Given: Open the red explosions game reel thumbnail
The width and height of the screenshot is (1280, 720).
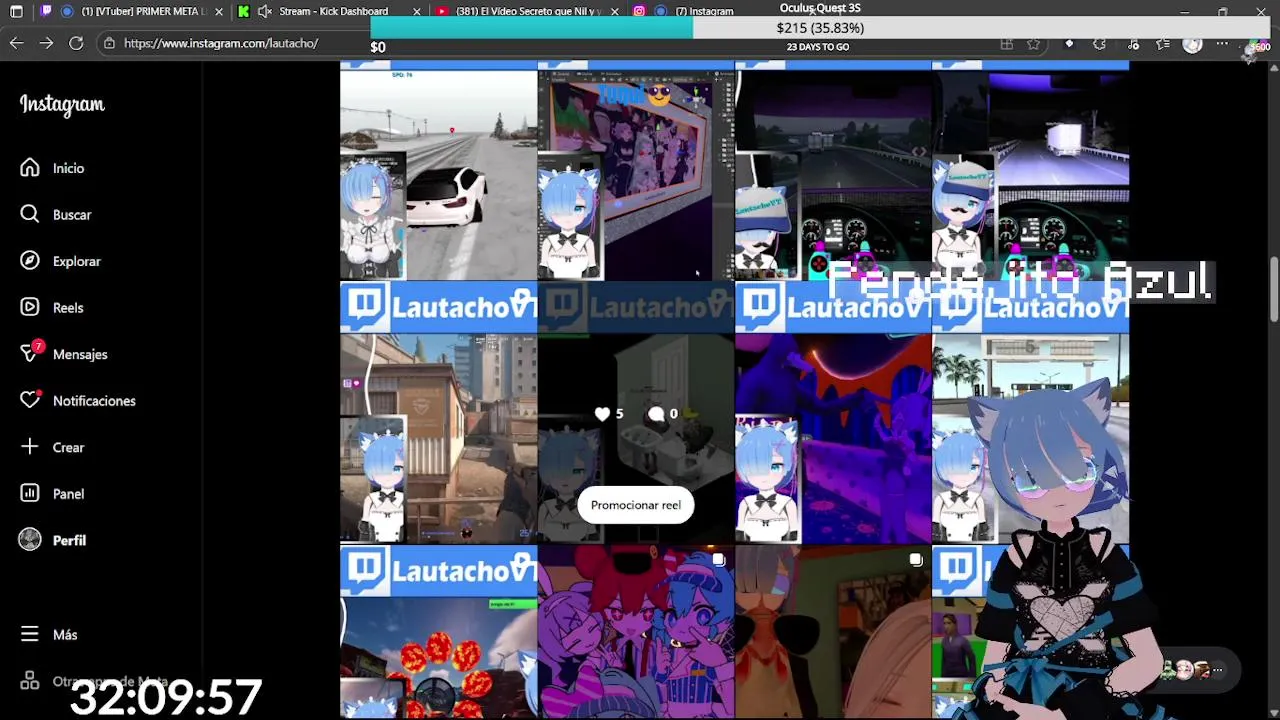Looking at the screenshot, I should pos(438,633).
